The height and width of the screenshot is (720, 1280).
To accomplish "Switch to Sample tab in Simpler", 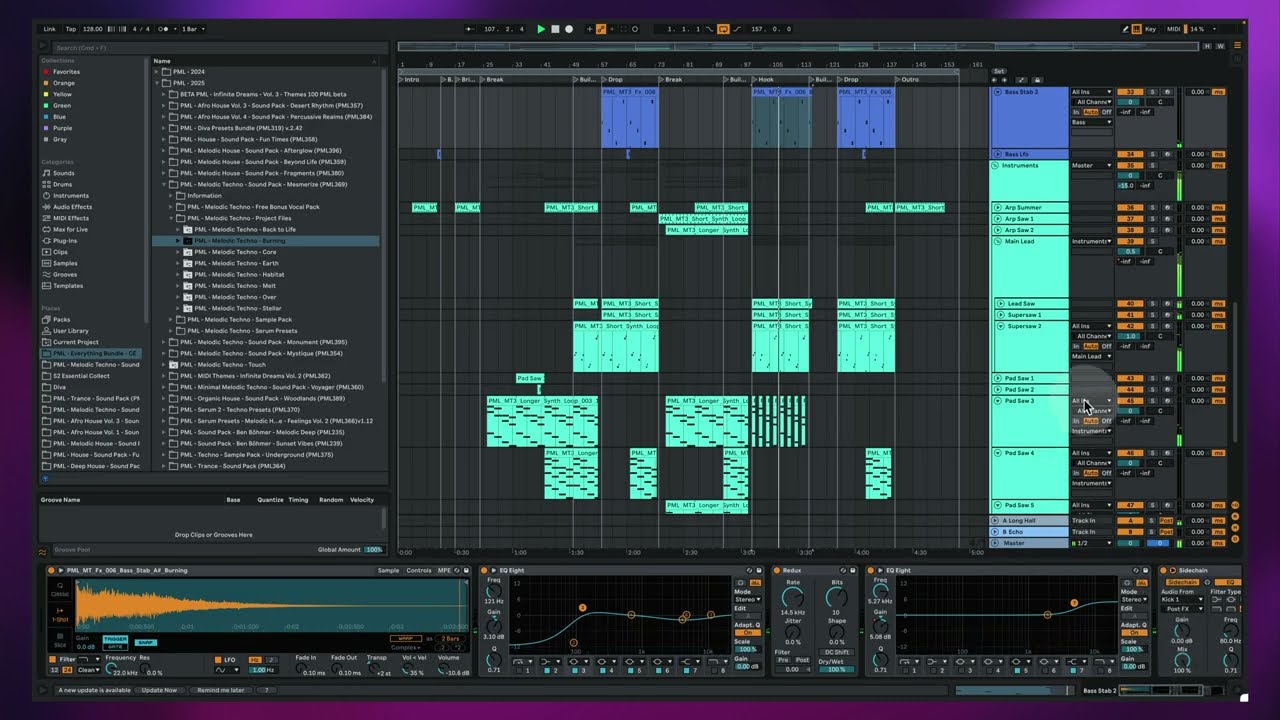I will [388, 570].
